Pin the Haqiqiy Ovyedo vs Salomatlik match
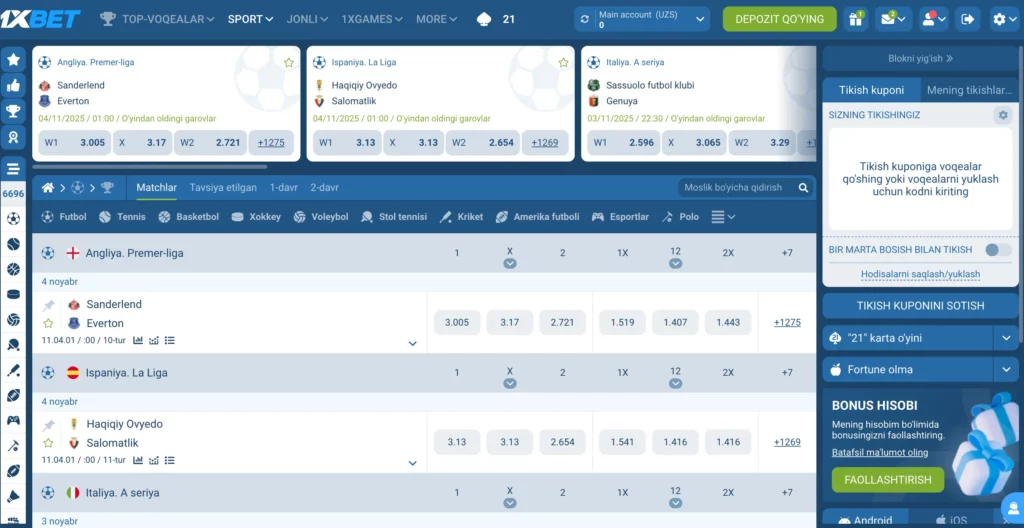Screen dimensions: 1024x528 (x=48, y=425)
